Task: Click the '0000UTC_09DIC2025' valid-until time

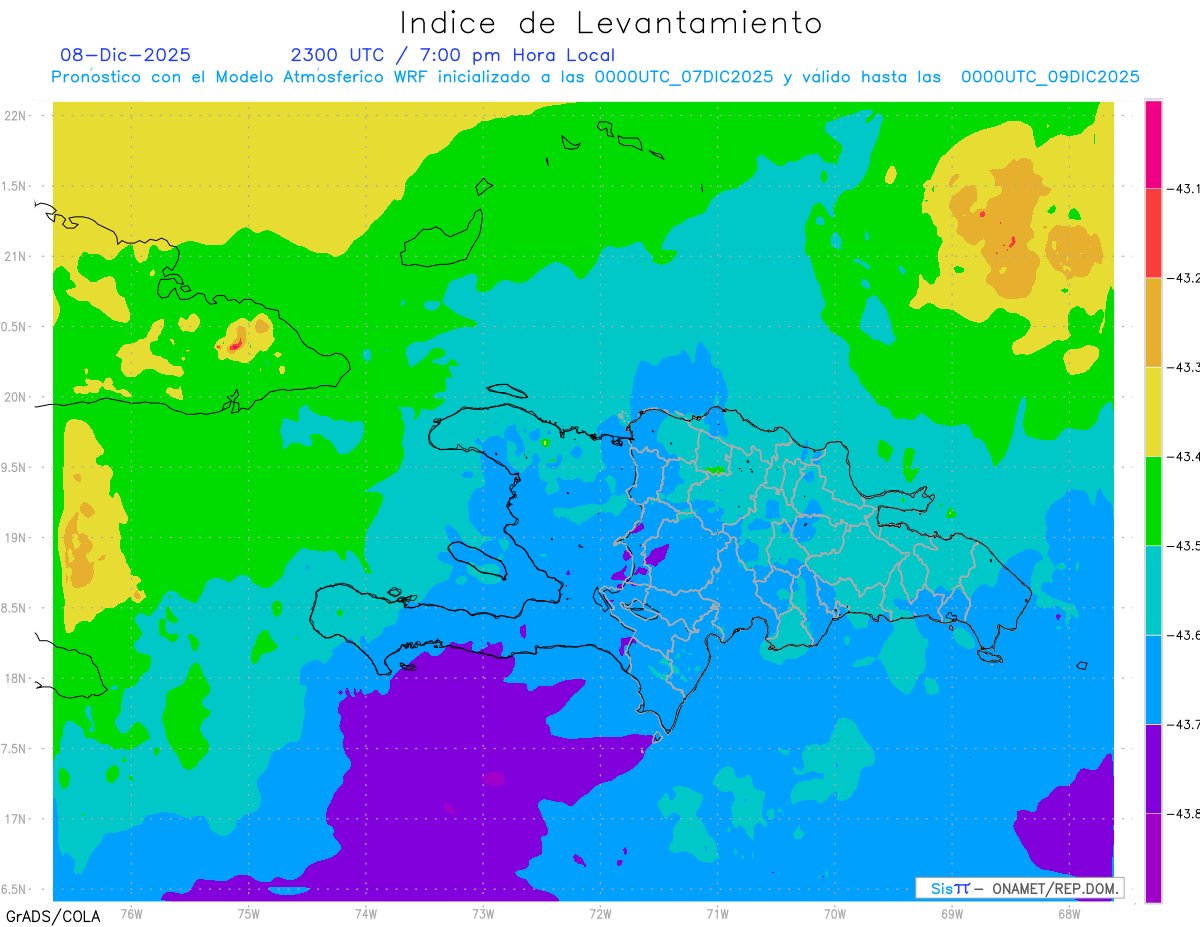Action: (x=1050, y=77)
